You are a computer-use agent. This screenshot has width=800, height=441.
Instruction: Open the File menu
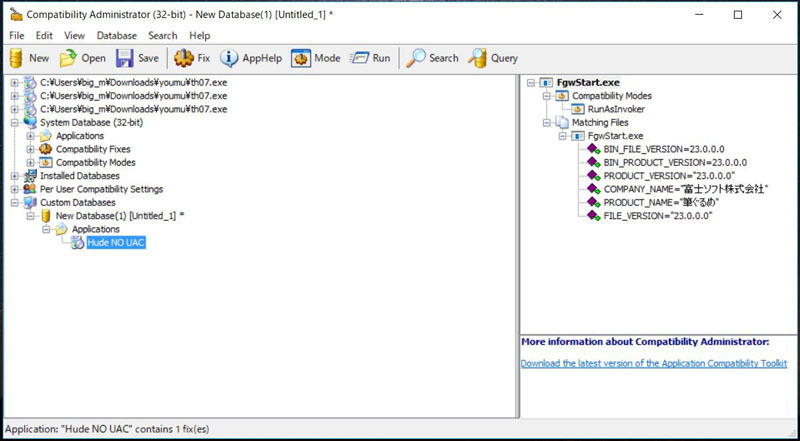click(x=17, y=36)
